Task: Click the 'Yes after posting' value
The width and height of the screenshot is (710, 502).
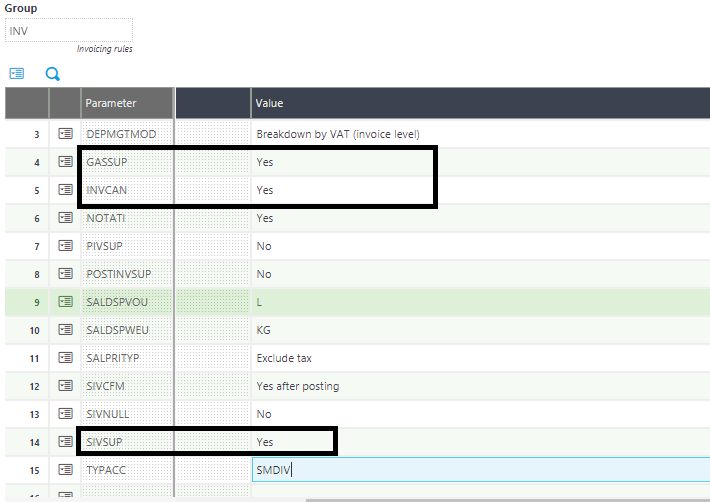Action: tap(297, 386)
